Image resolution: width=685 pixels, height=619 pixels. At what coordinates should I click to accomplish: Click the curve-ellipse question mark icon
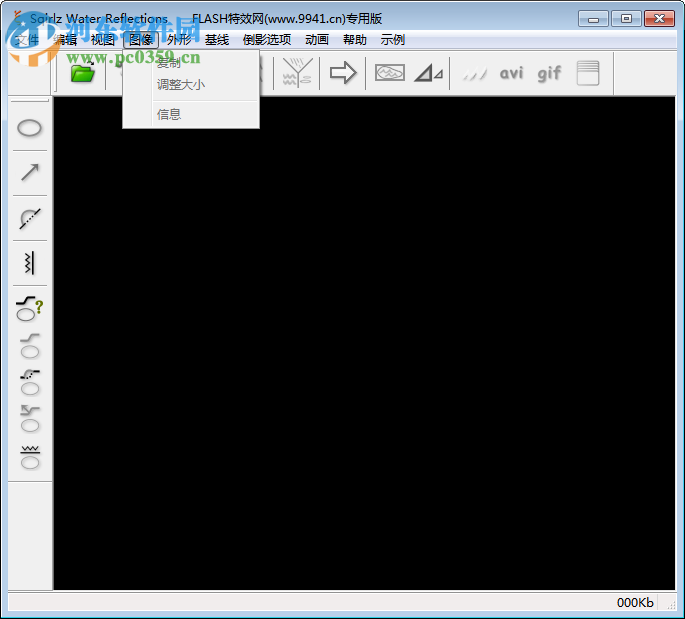click(30, 308)
